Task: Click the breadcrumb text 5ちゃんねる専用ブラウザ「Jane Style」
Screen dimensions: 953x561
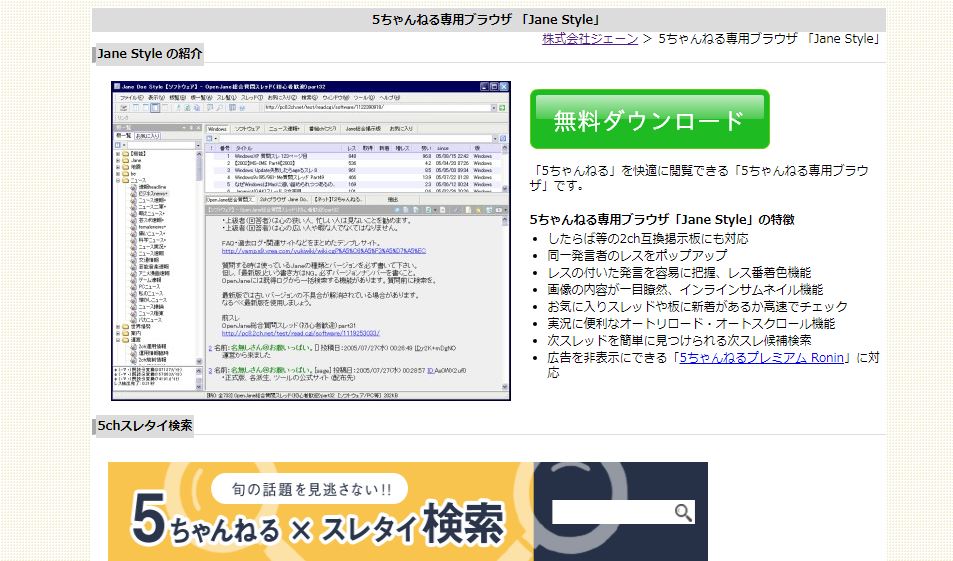Action: [769, 39]
